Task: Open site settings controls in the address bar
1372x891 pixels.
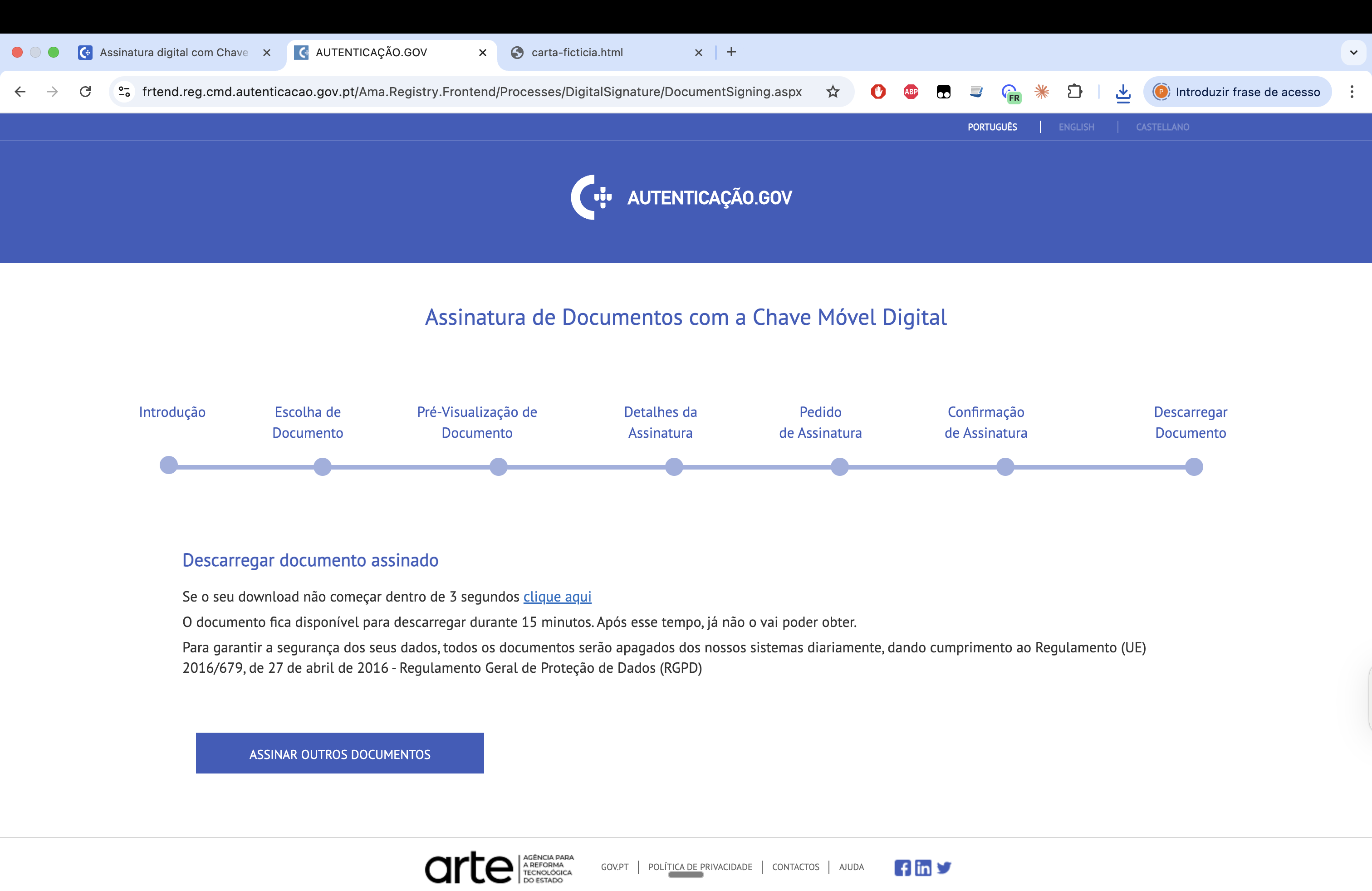Action: pos(124,92)
